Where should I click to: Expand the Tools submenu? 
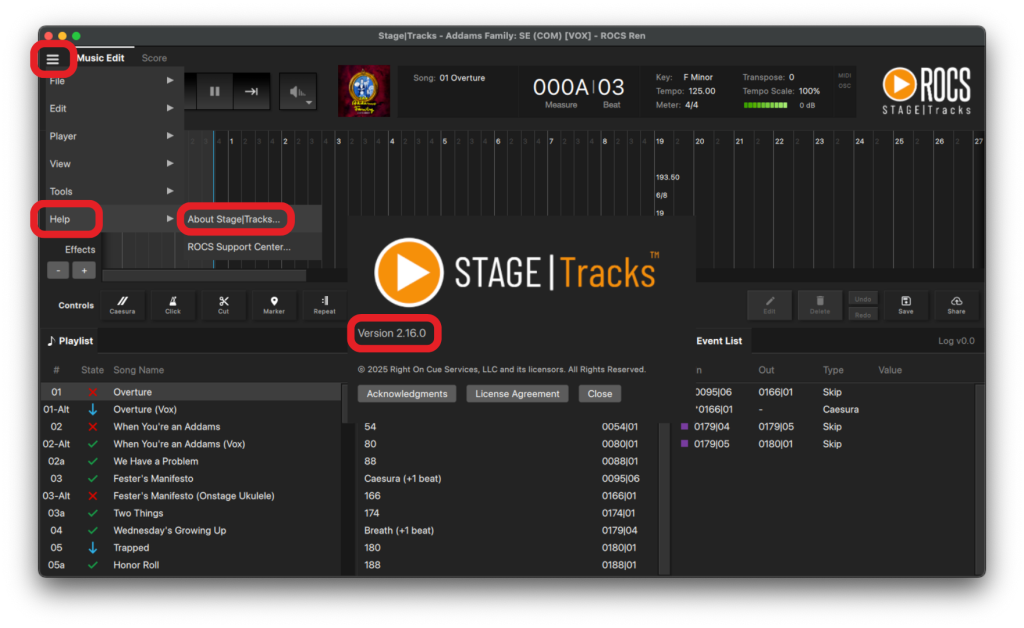[x=110, y=191]
